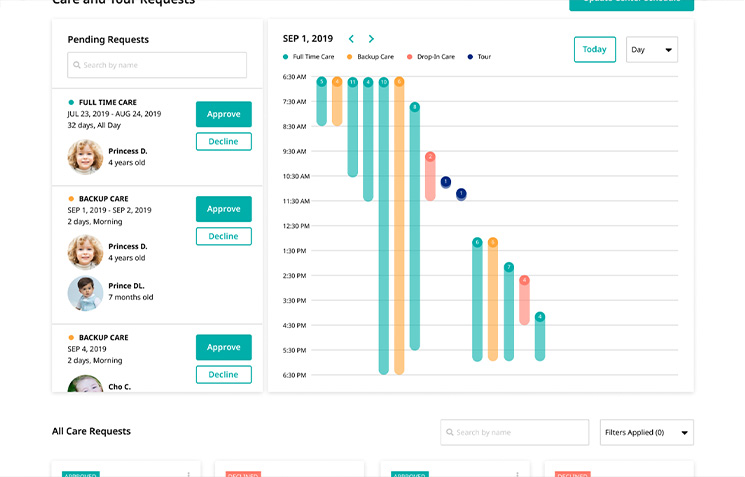The height and width of the screenshot is (477, 745).
Task: Click the teal marker numbered 4 near 4:30 PM
Action: click(540, 316)
